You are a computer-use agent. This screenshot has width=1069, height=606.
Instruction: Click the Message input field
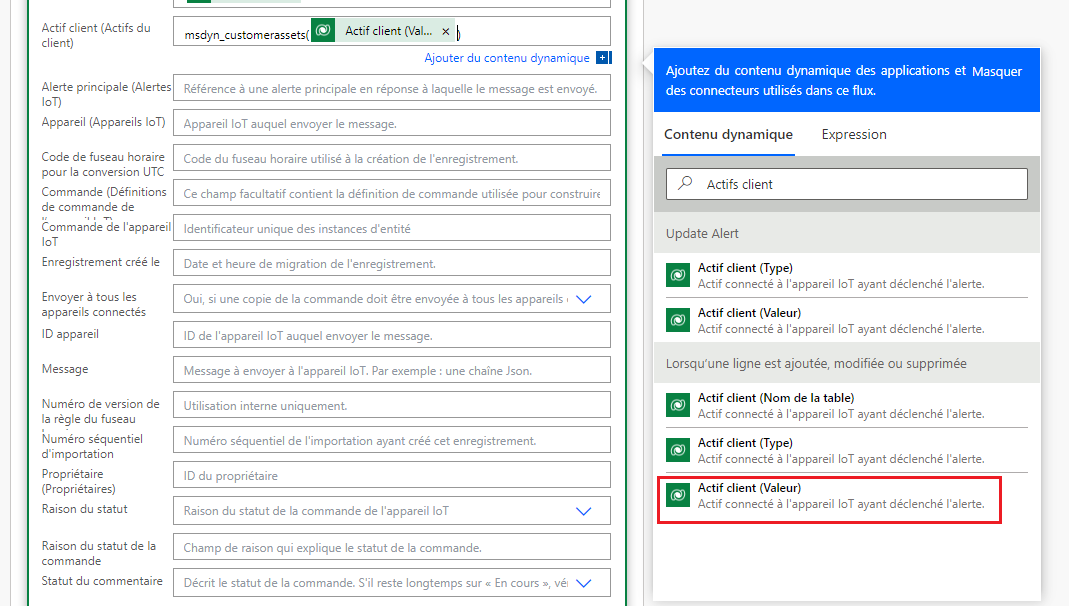[391, 370]
